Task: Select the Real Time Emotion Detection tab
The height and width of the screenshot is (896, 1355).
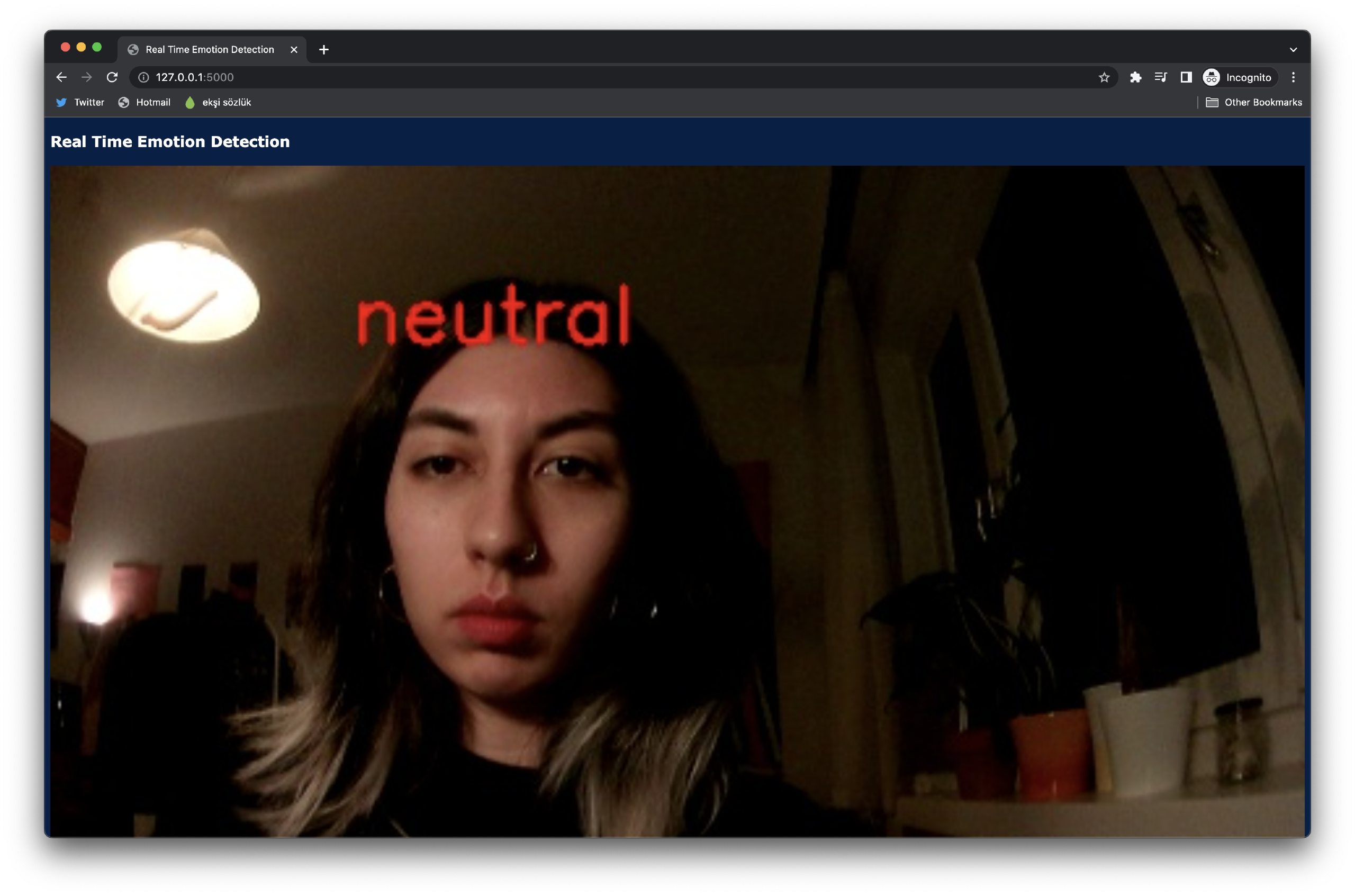Action: click(211, 50)
